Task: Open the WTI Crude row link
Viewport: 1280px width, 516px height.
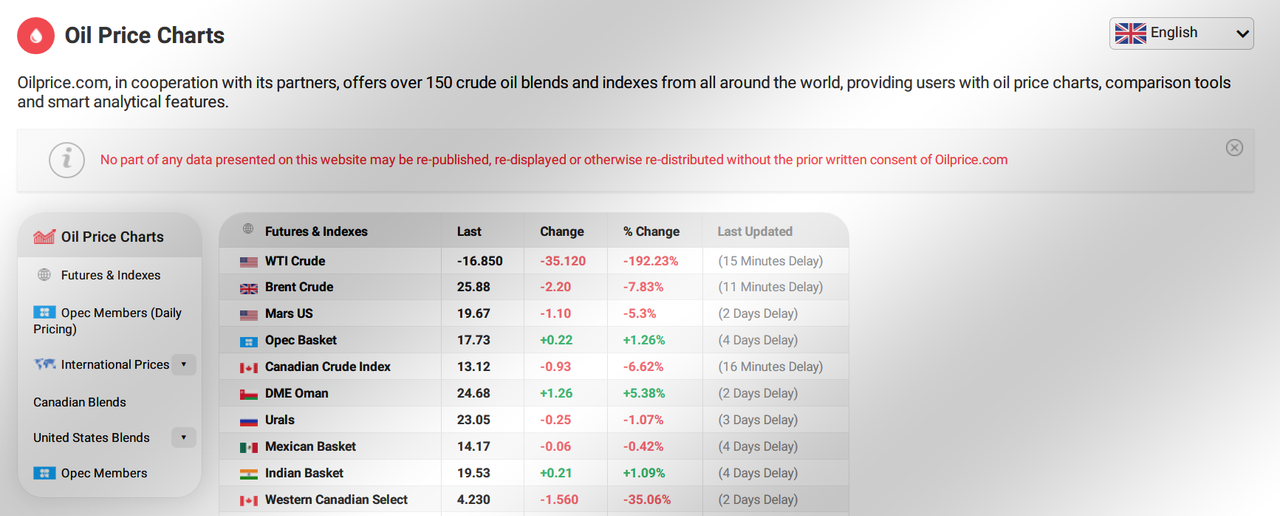Action: click(x=295, y=261)
